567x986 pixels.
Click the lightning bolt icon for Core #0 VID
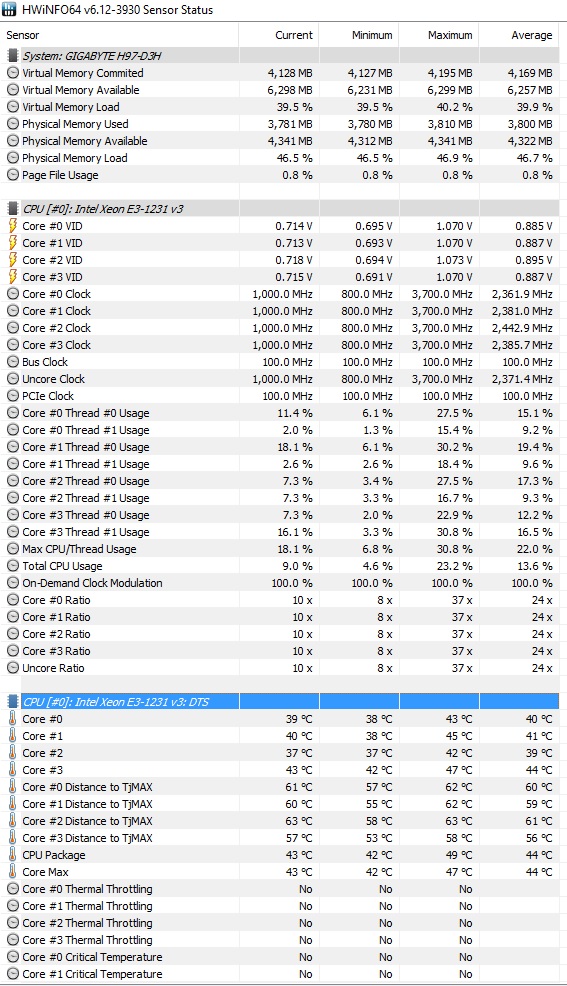(13, 226)
